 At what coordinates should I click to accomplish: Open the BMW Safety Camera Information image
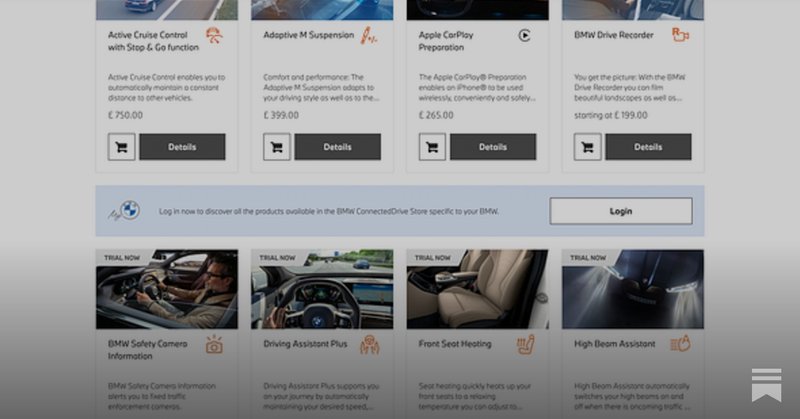(167, 289)
